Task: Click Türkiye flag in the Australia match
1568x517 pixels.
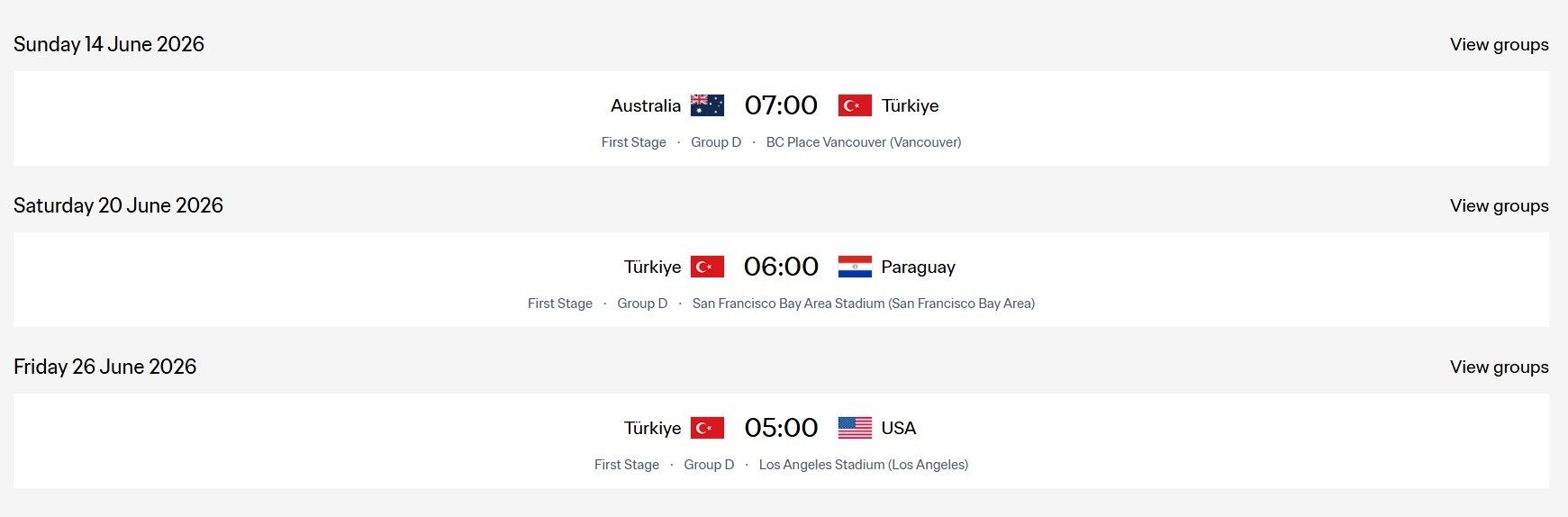Action: coord(854,105)
